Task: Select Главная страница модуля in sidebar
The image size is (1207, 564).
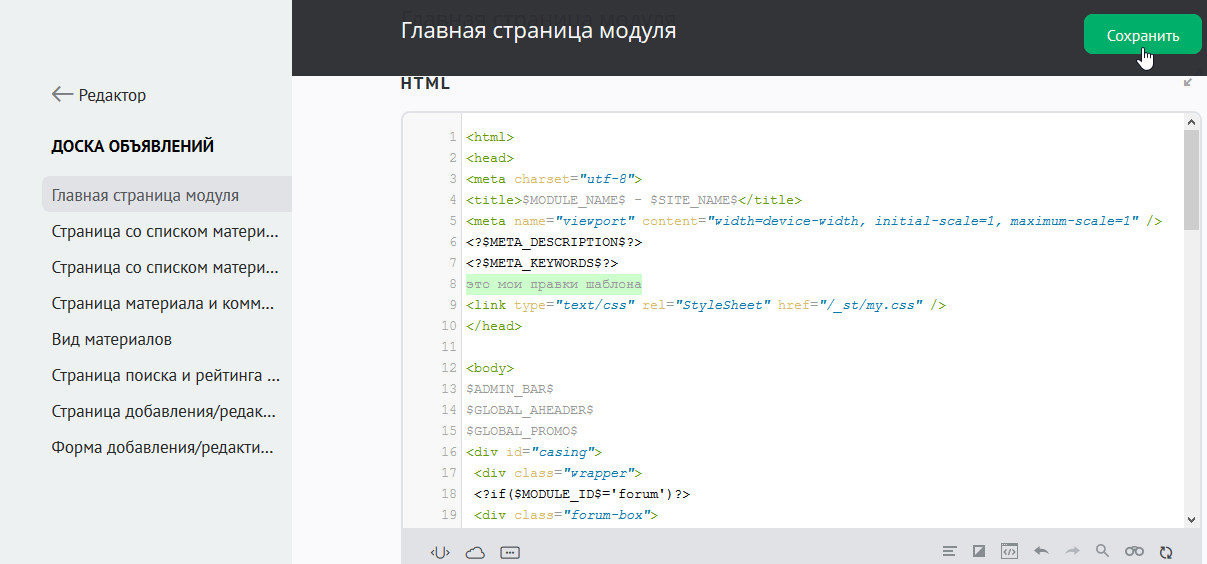Action: tap(145, 195)
